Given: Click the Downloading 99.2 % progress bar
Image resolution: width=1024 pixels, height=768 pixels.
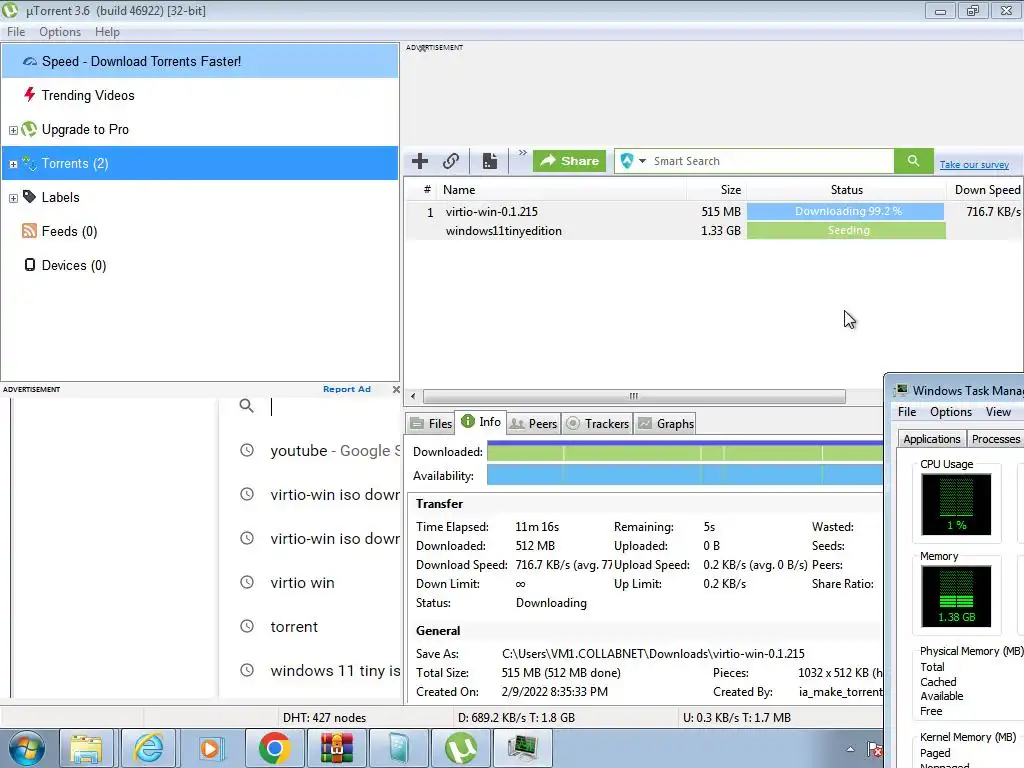Looking at the screenshot, I should click(x=846, y=212).
